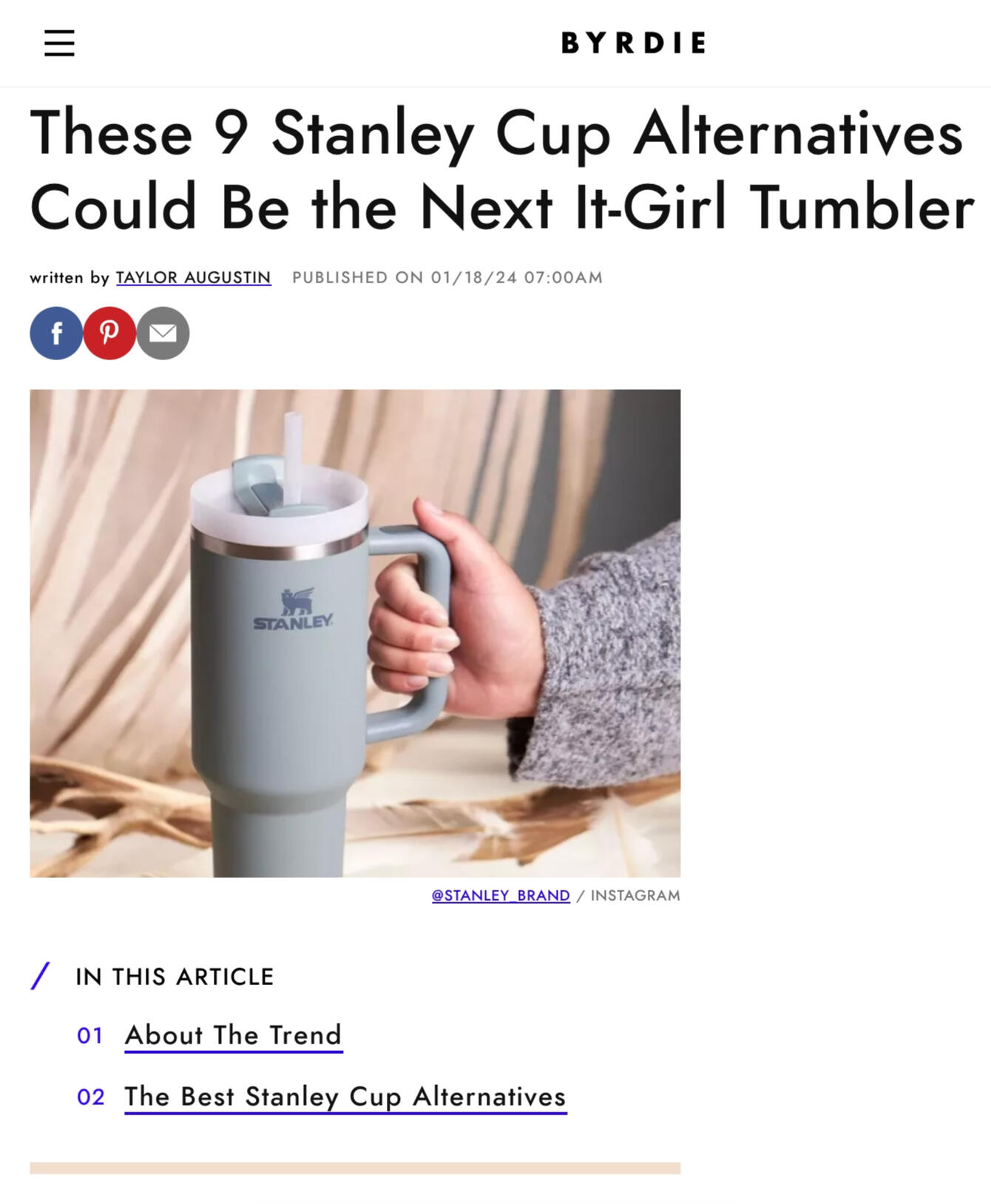
Task: Click the Stanley logo on the tumbler
Action: click(294, 609)
